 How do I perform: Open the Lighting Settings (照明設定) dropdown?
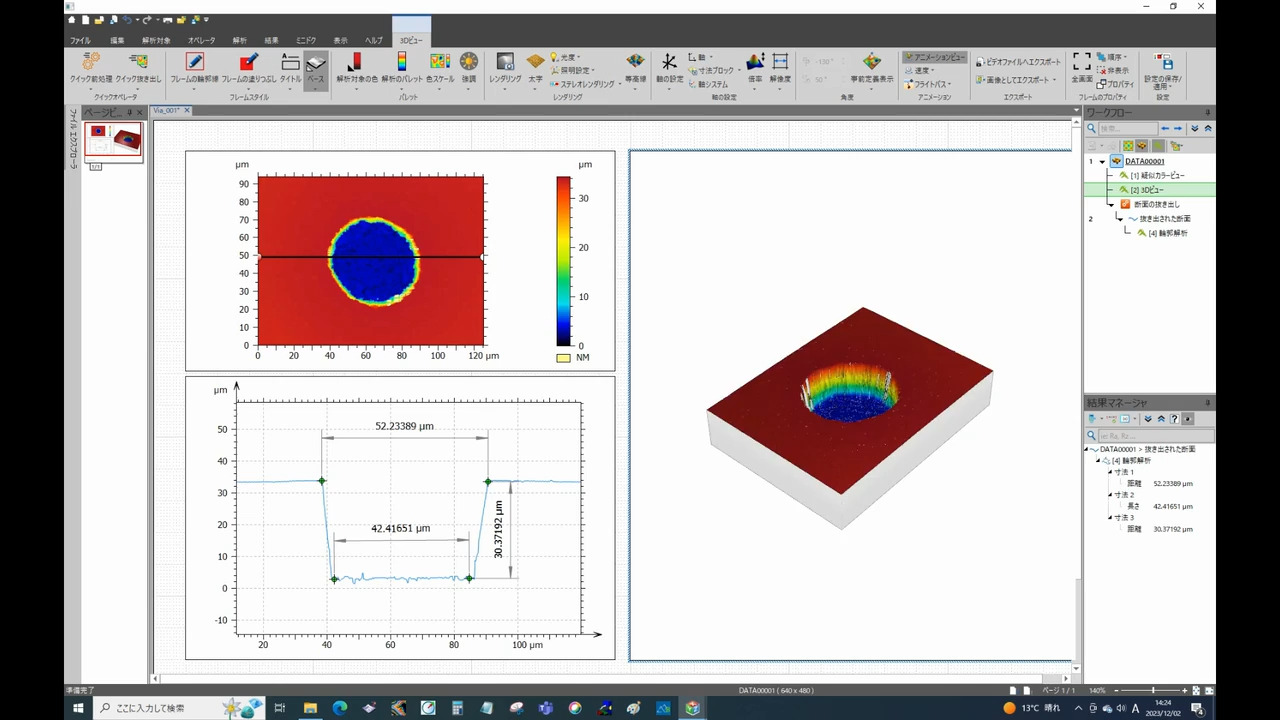tap(575, 71)
